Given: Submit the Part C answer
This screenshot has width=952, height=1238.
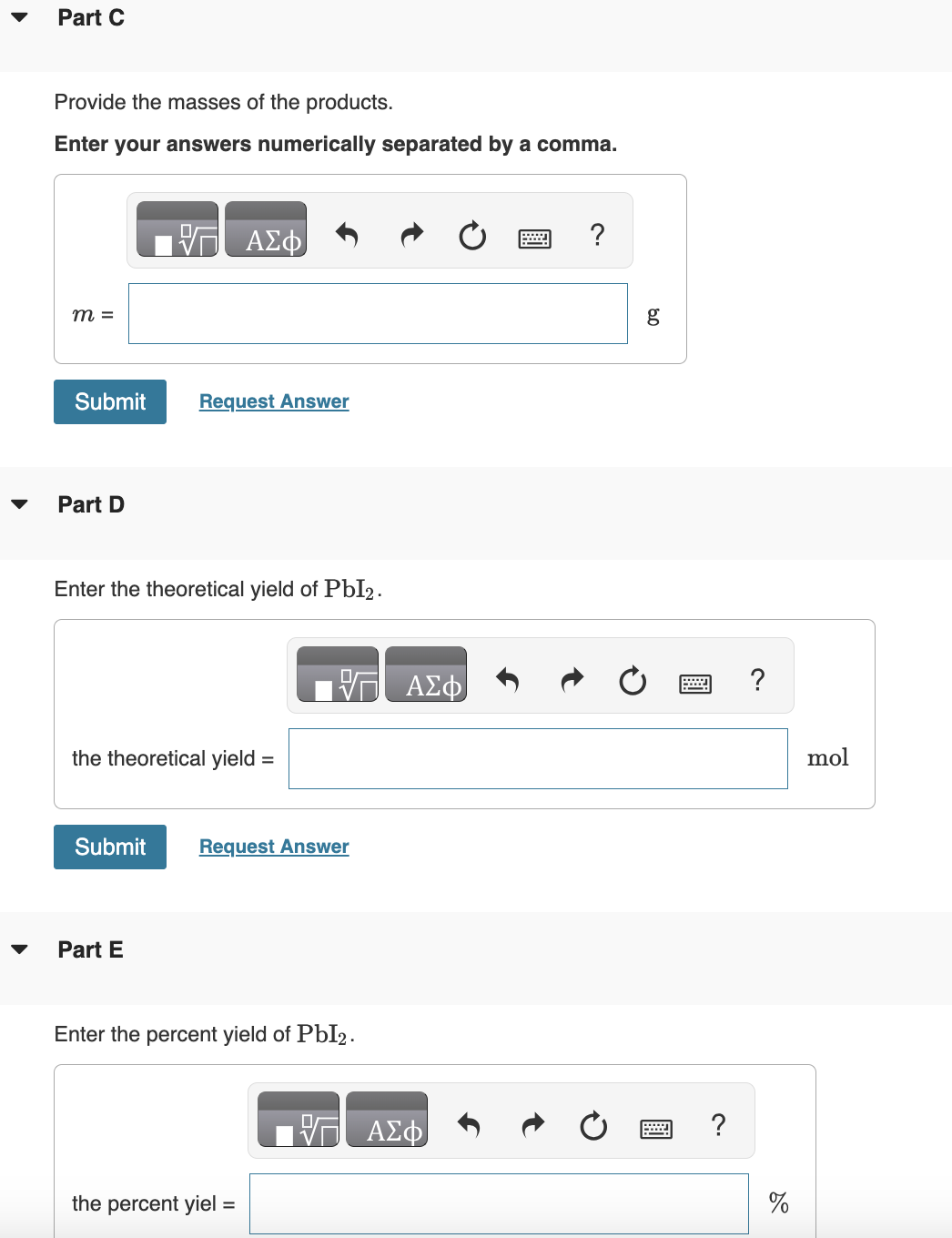Looking at the screenshot, I should 109,401.
